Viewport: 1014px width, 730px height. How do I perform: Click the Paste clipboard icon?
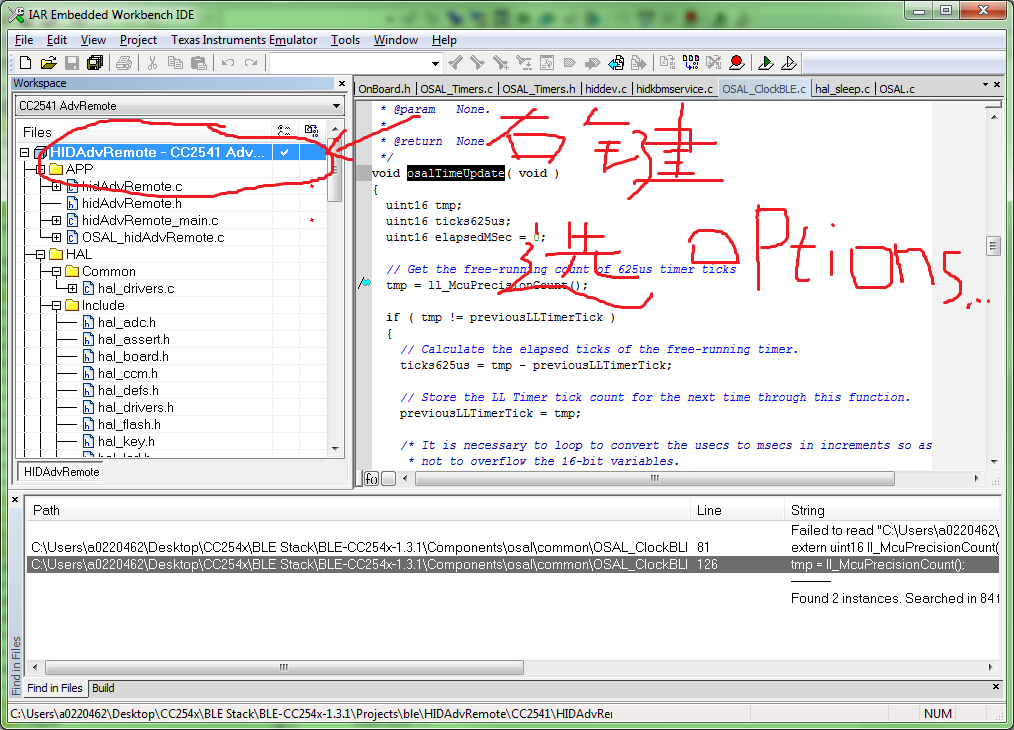(199, 63)
